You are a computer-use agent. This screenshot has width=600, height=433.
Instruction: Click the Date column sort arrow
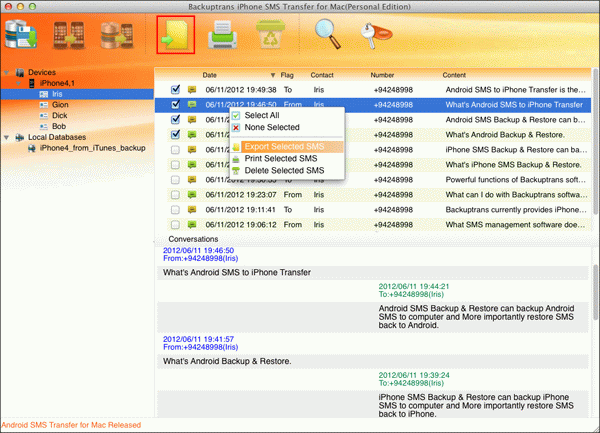(273, 75)
